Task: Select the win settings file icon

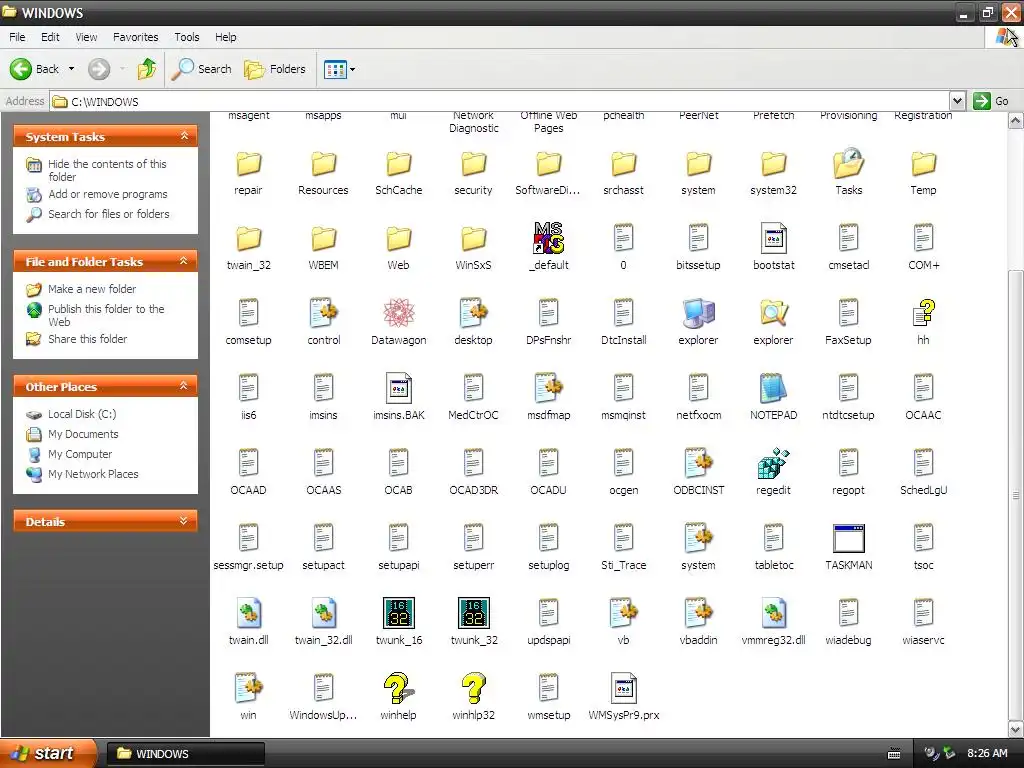Action: [x=249, y=688]
